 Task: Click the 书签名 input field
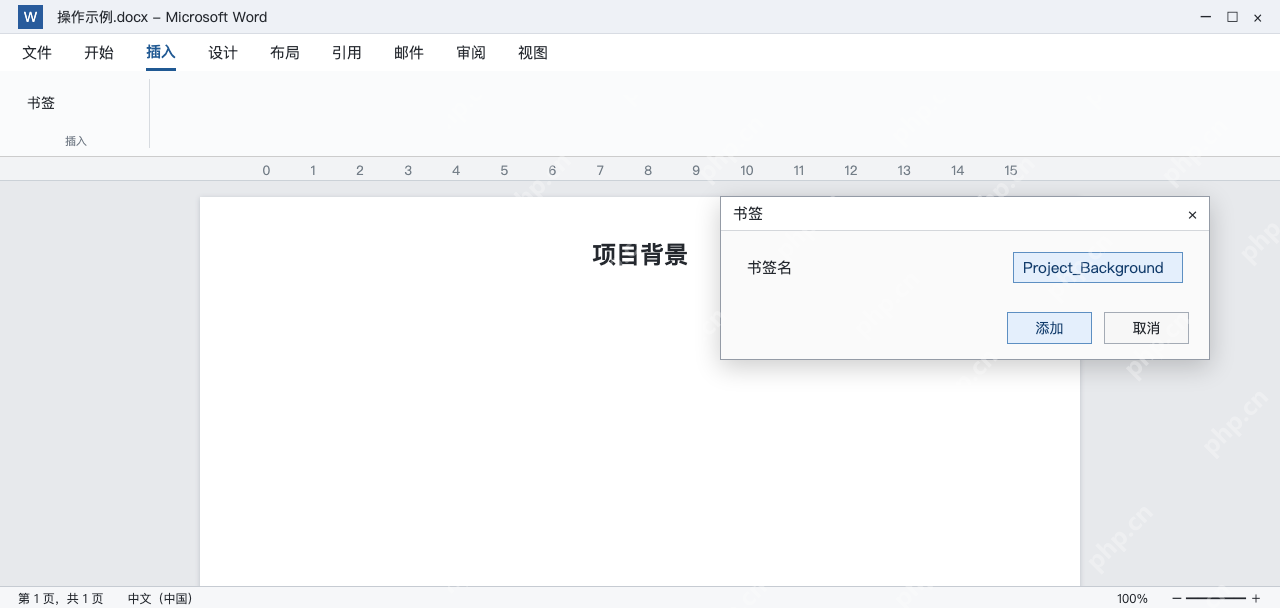(x=1098, y=268)
